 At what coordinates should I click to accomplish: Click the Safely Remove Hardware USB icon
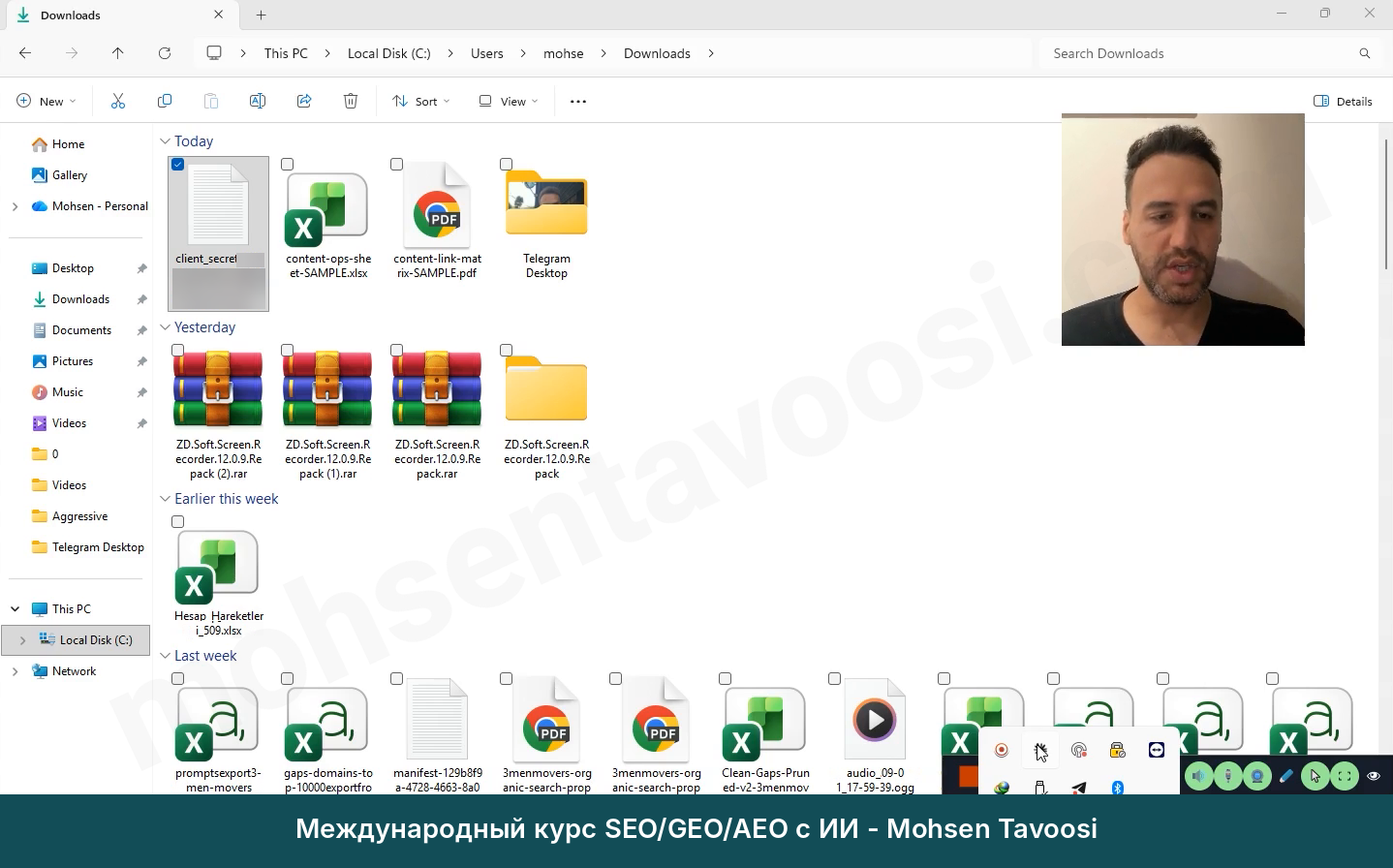[x=1040, y=788]
